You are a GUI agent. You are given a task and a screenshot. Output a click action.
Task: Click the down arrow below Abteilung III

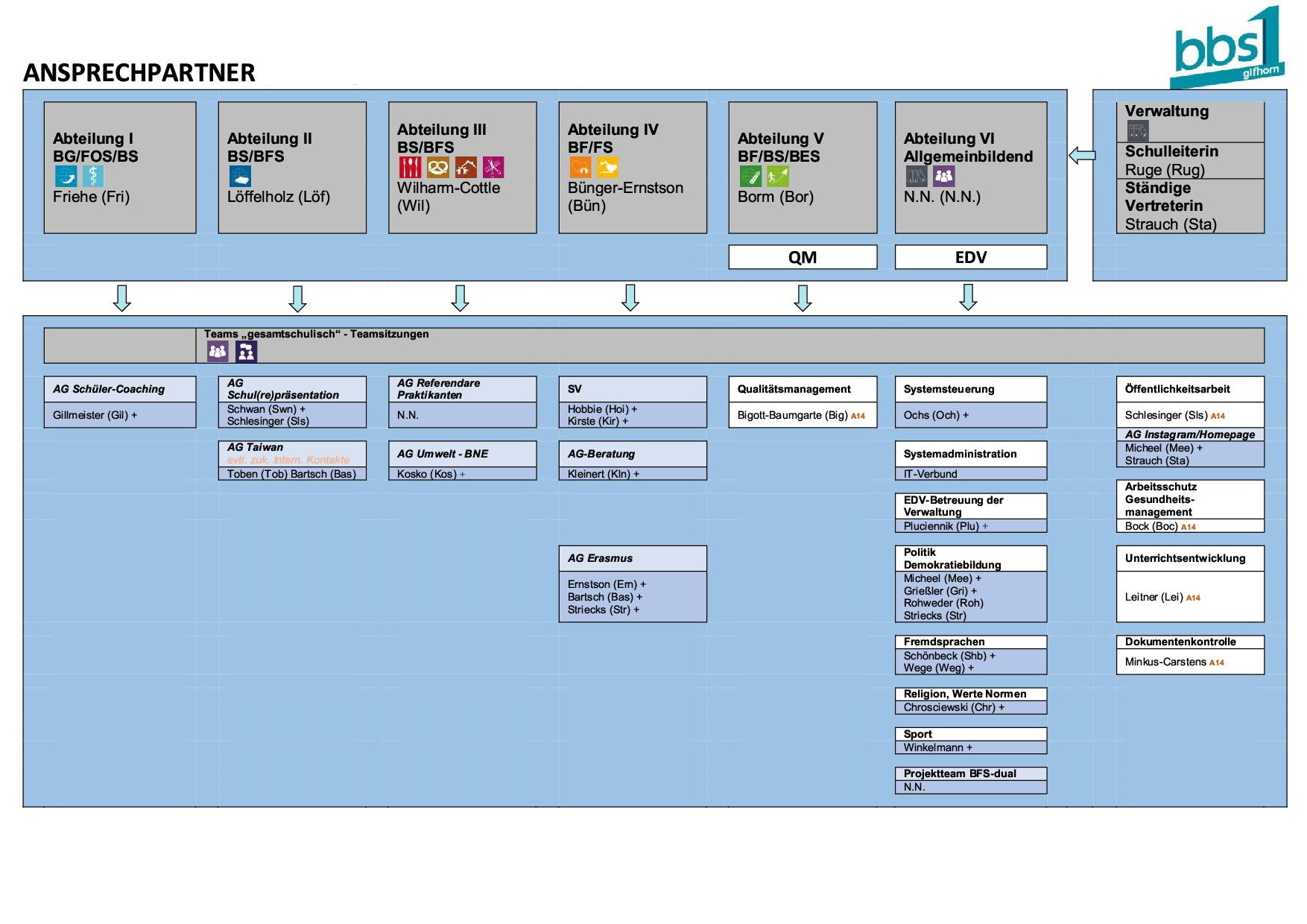[461, 298]
